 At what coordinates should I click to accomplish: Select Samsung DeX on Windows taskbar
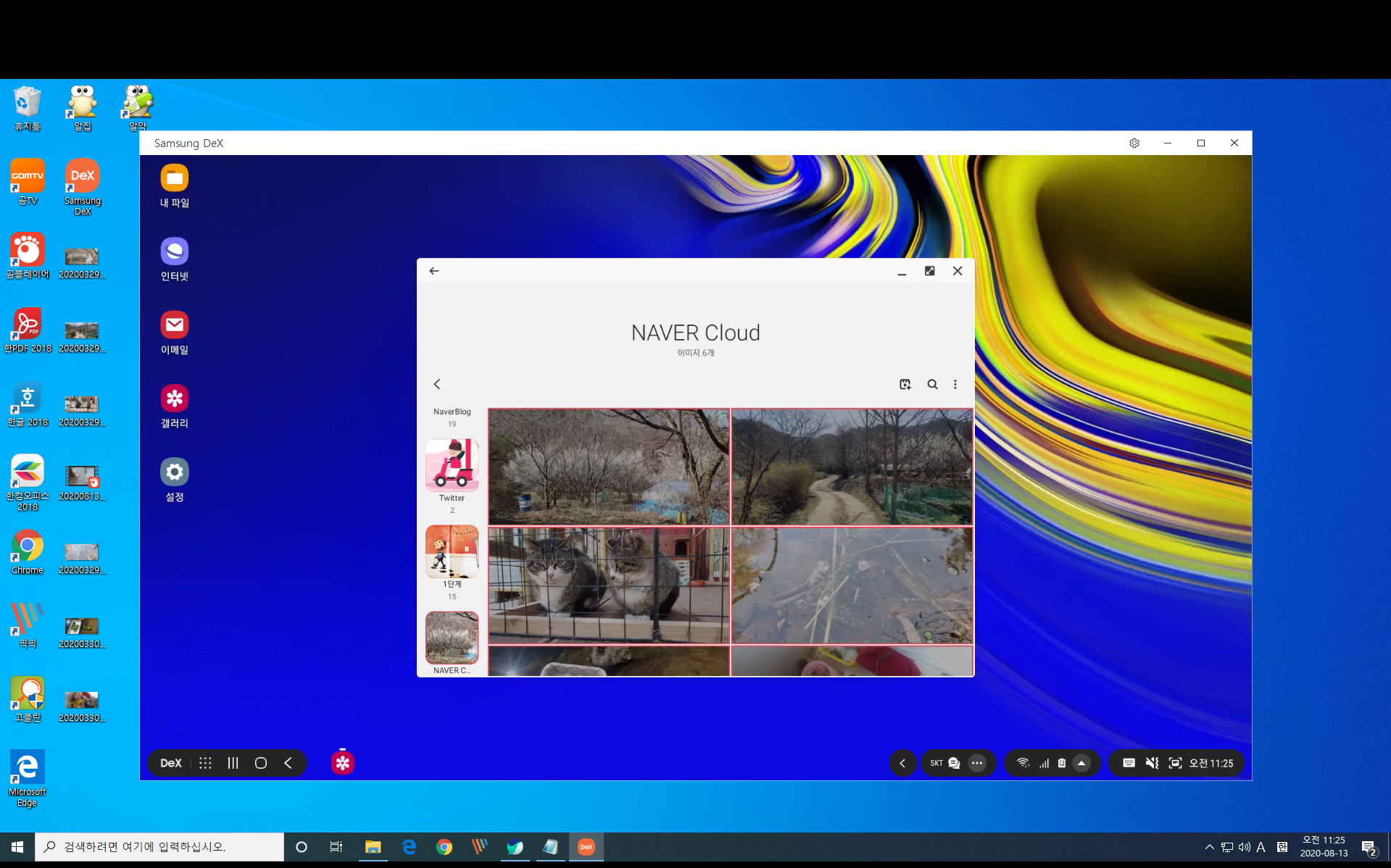tap(586, 846)
